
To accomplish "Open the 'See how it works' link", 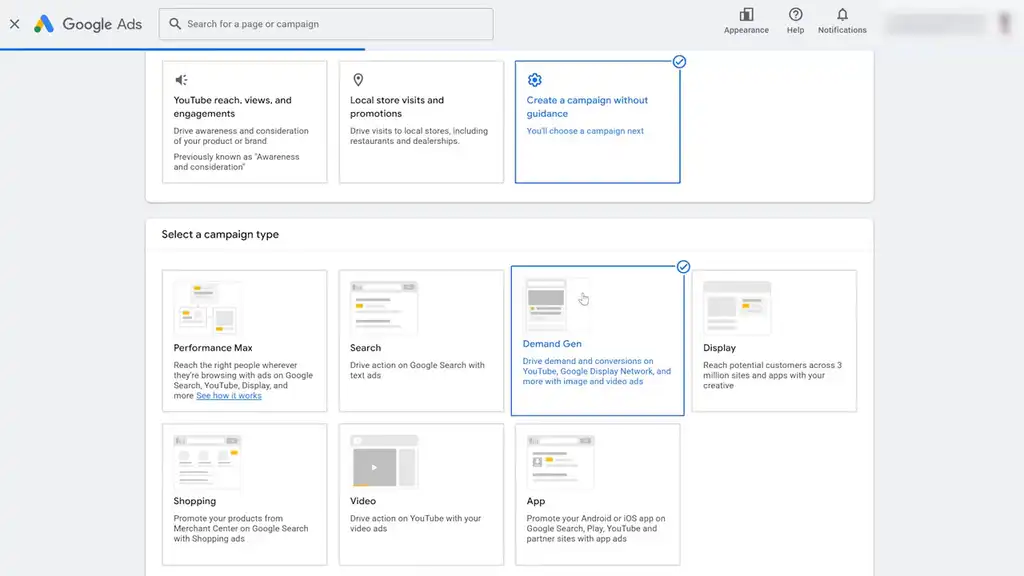I will [229, 396].
